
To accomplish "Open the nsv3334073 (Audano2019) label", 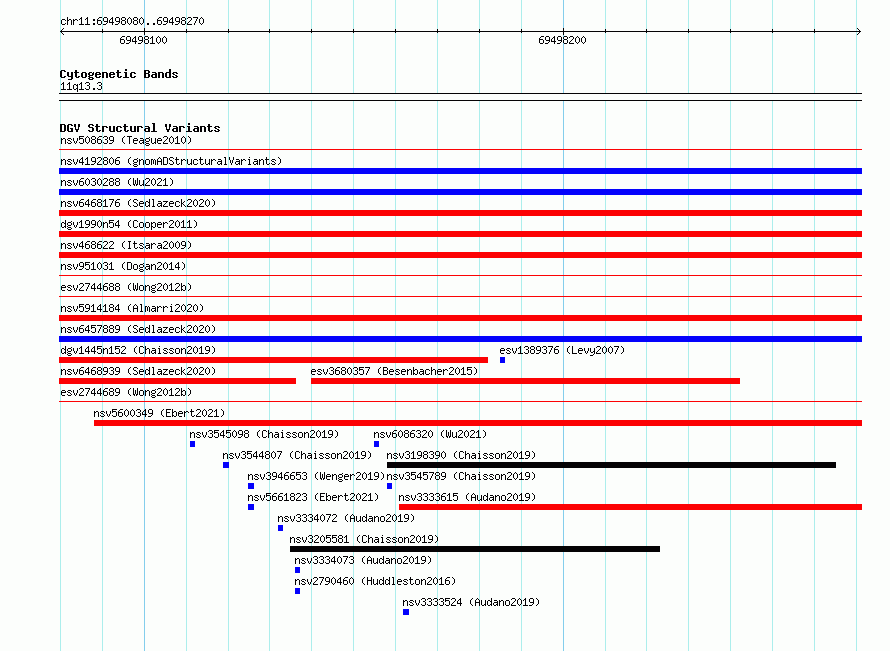I will click(x=363, y=560).
